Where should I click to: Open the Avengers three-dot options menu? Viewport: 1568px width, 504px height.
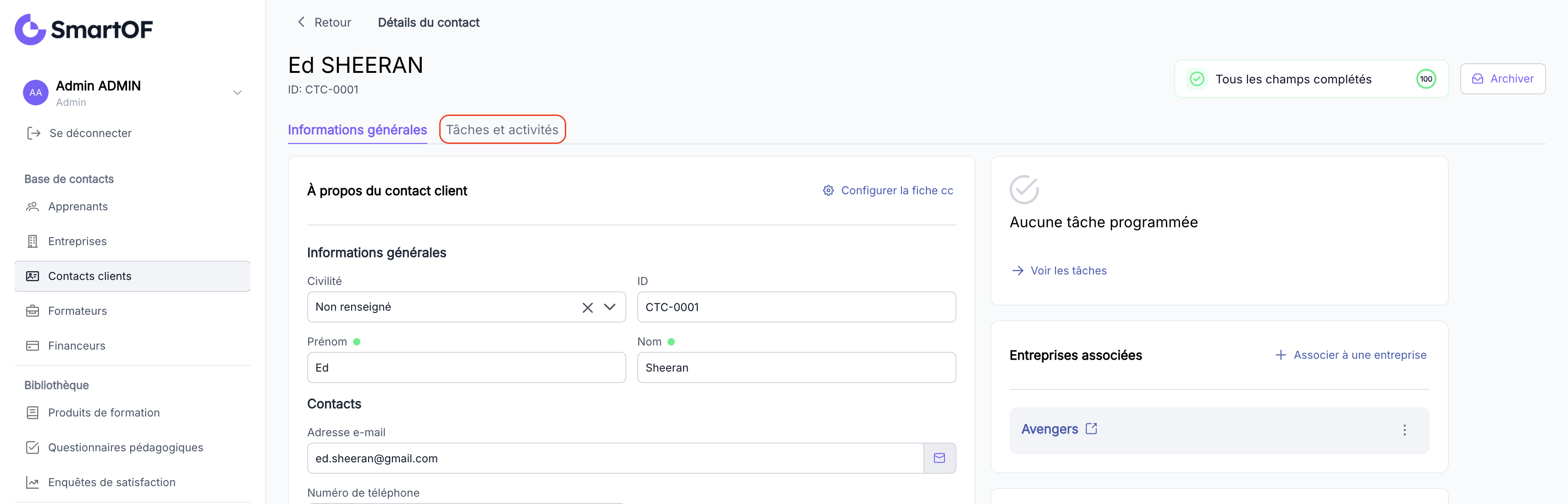(x=1404, y=430)
